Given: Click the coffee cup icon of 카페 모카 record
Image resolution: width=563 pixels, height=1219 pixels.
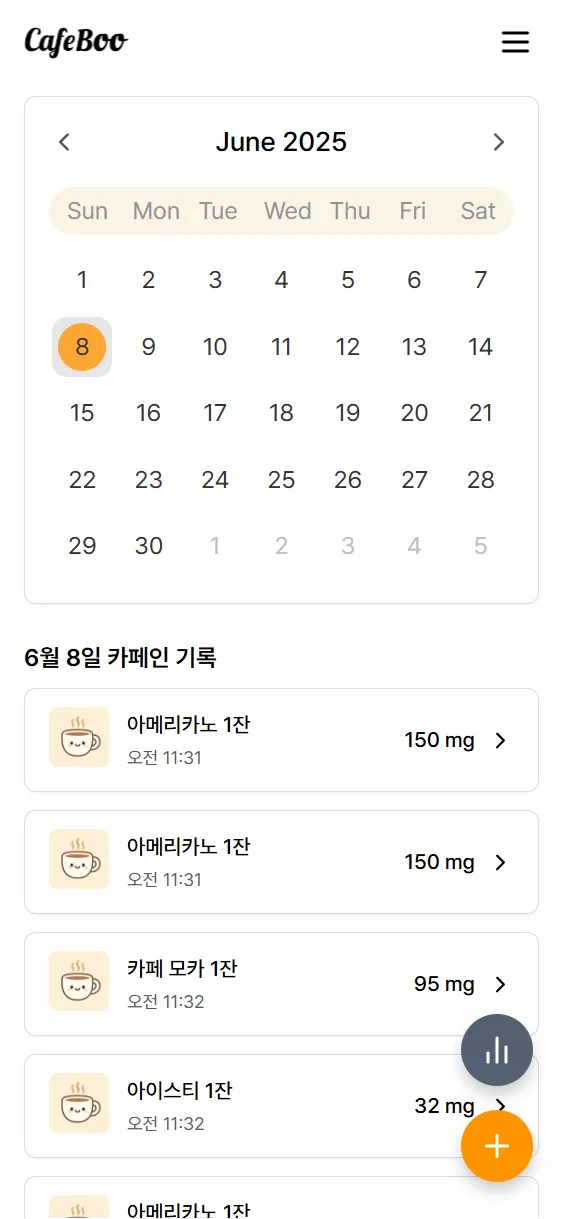Looking at the screenshot, I should coord(79,984).
